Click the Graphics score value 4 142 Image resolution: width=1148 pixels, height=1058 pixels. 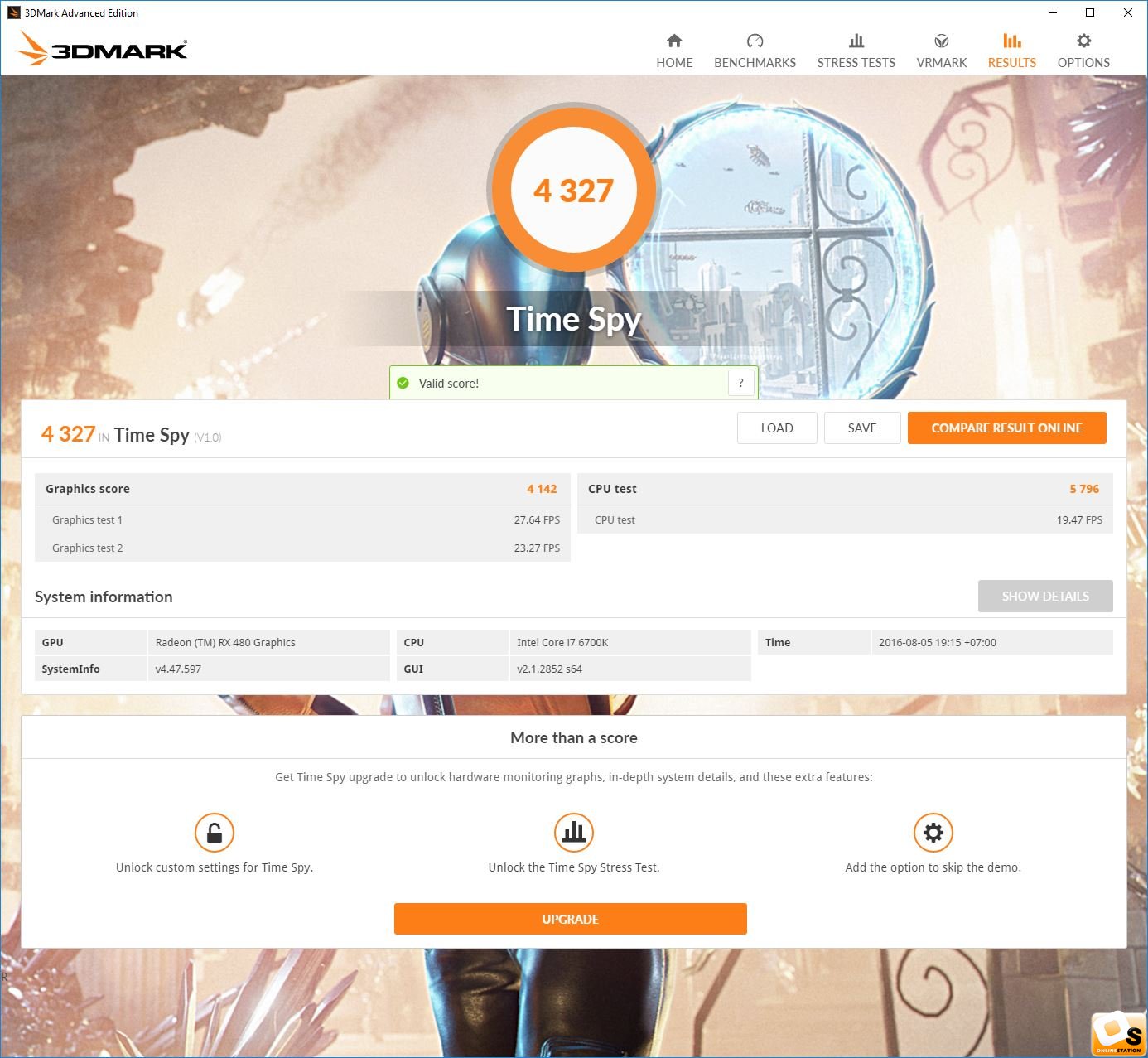542,489
